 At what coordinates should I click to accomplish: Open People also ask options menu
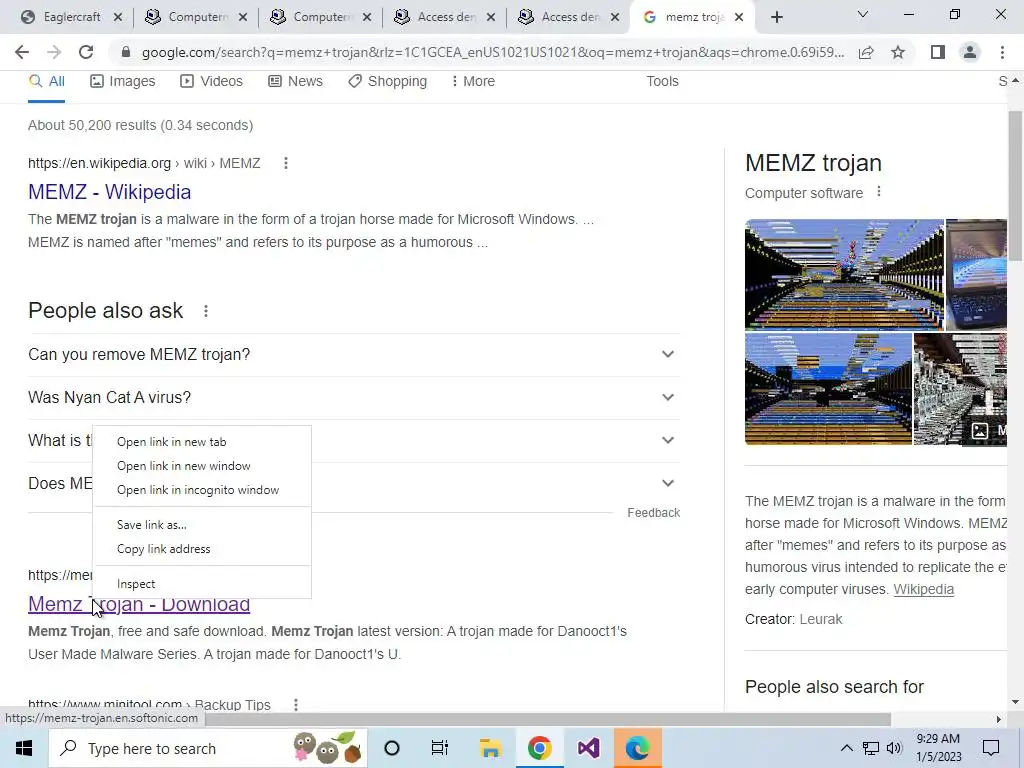pyautogui.click(x=206, y=311)
